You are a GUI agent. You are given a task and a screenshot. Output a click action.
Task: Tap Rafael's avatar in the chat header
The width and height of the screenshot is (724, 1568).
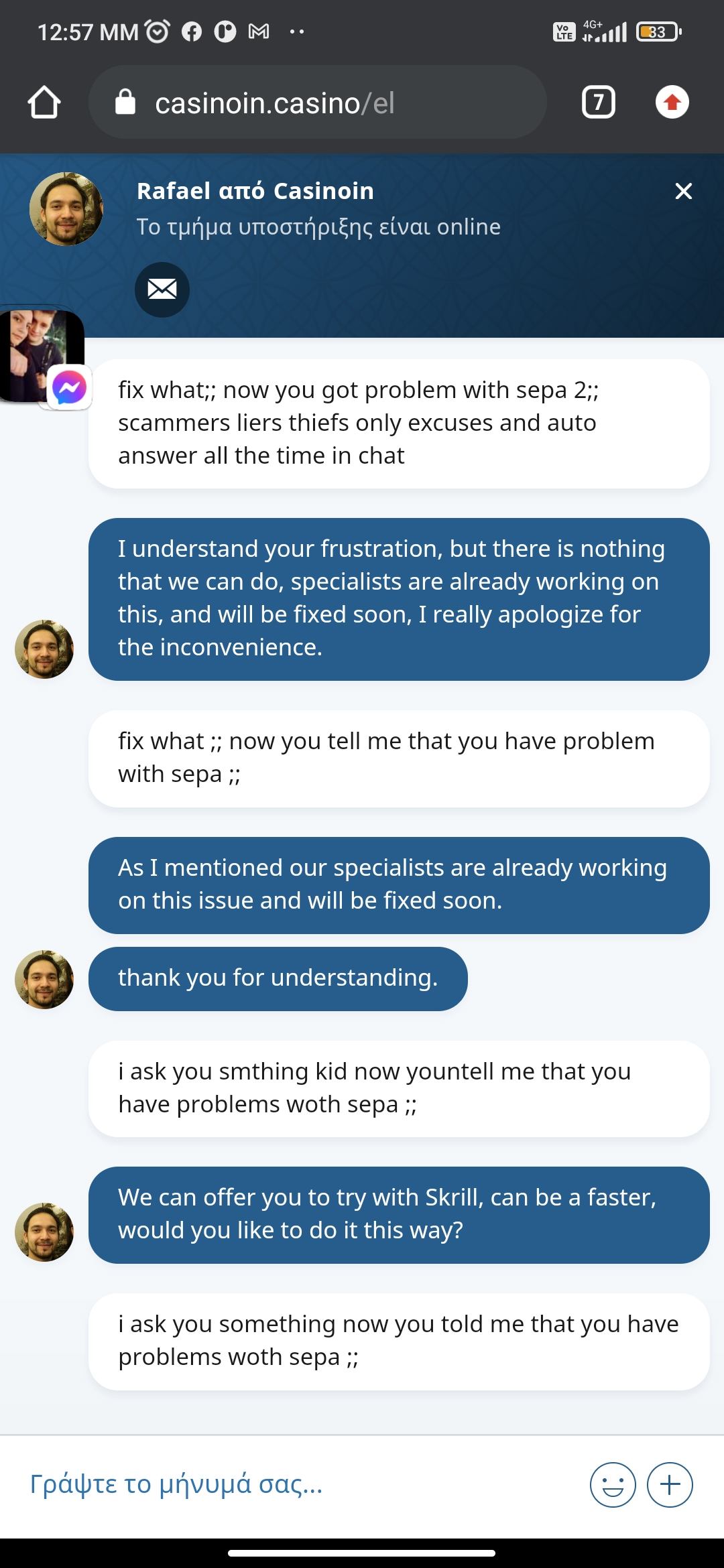(x=66, y=209)
